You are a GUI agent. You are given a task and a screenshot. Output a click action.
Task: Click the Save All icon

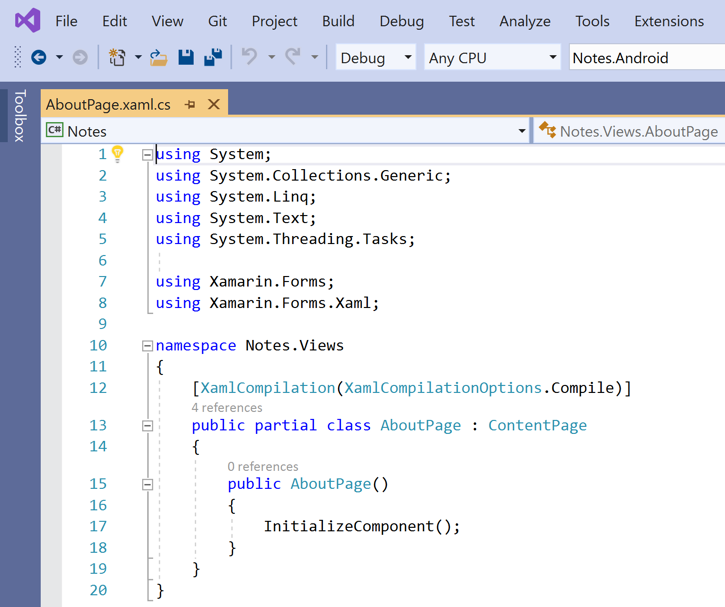(x=212, y=58)
